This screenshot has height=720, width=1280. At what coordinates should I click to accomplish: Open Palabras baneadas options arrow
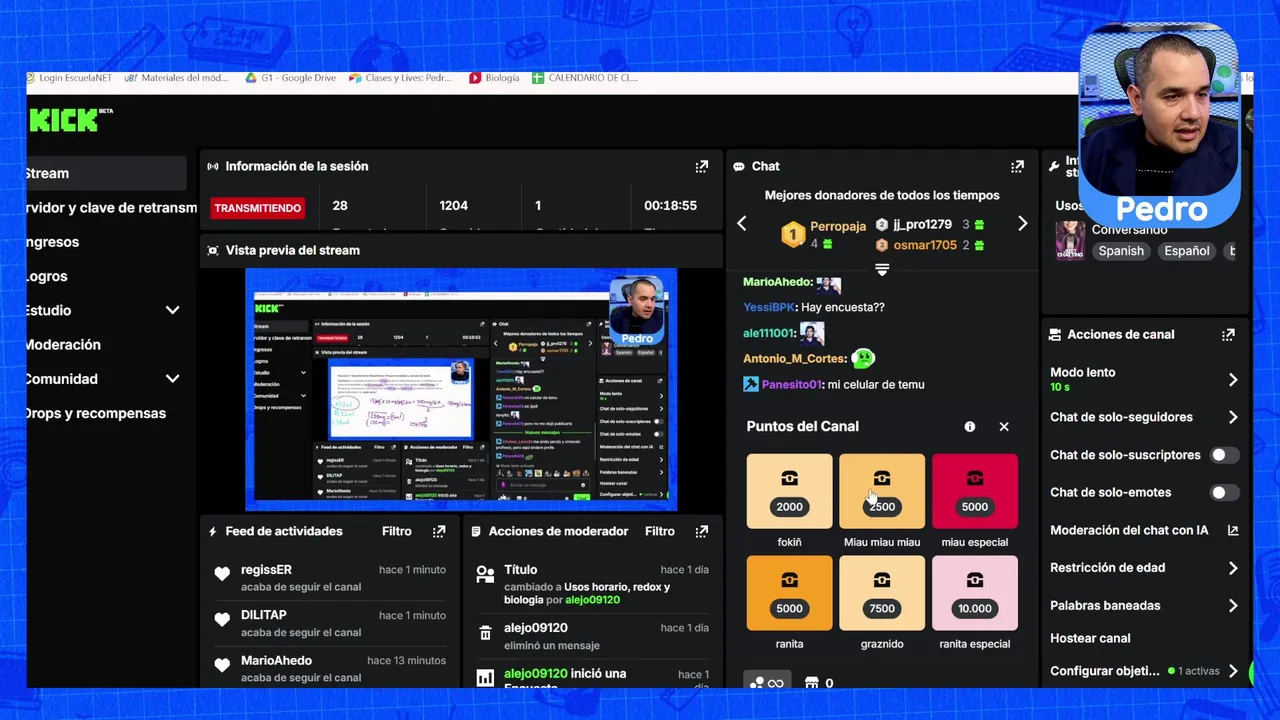pyautogui.click(x=1232, y=606)
